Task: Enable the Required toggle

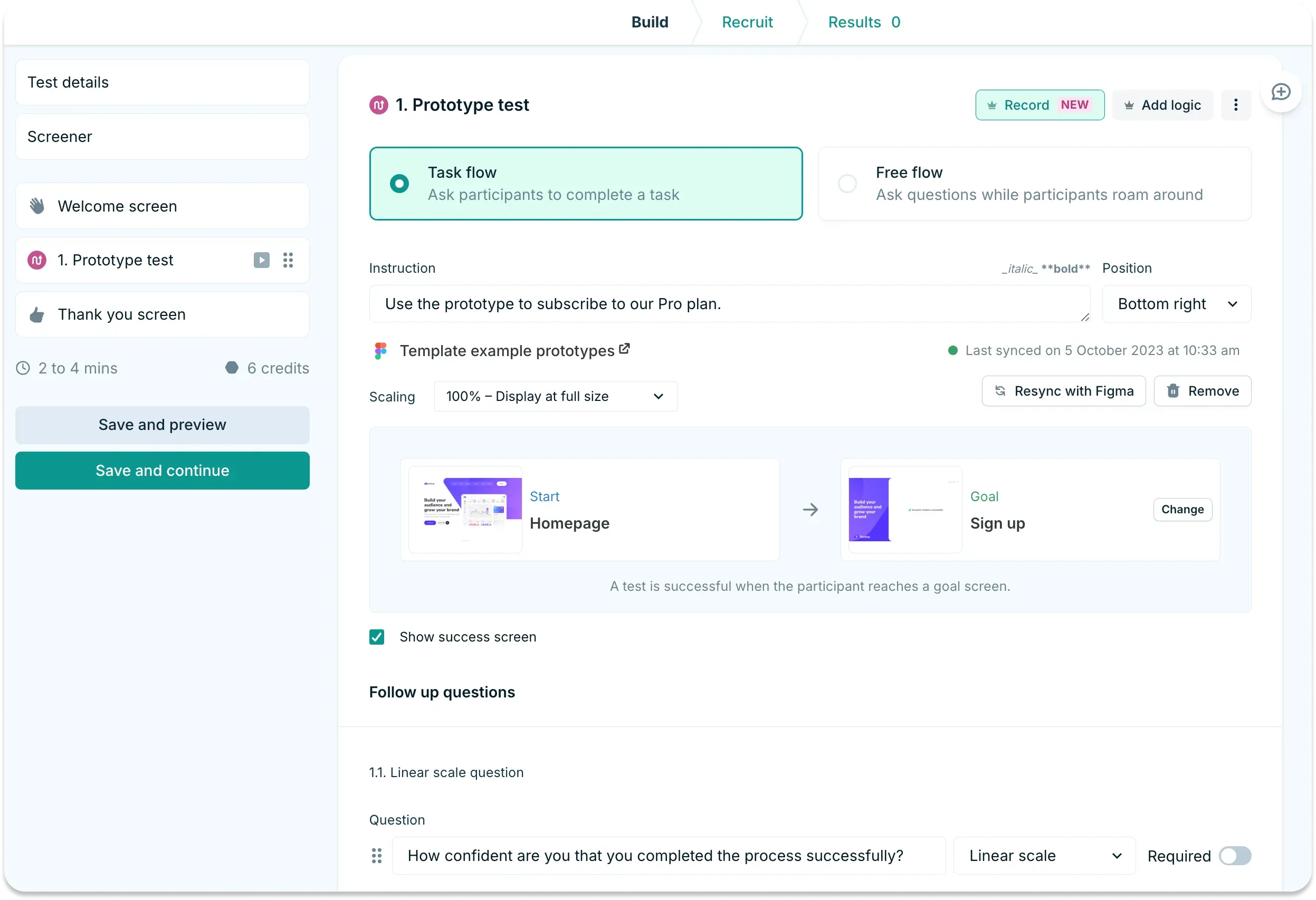Action: pyautogui.click(x=1236, y=855)
